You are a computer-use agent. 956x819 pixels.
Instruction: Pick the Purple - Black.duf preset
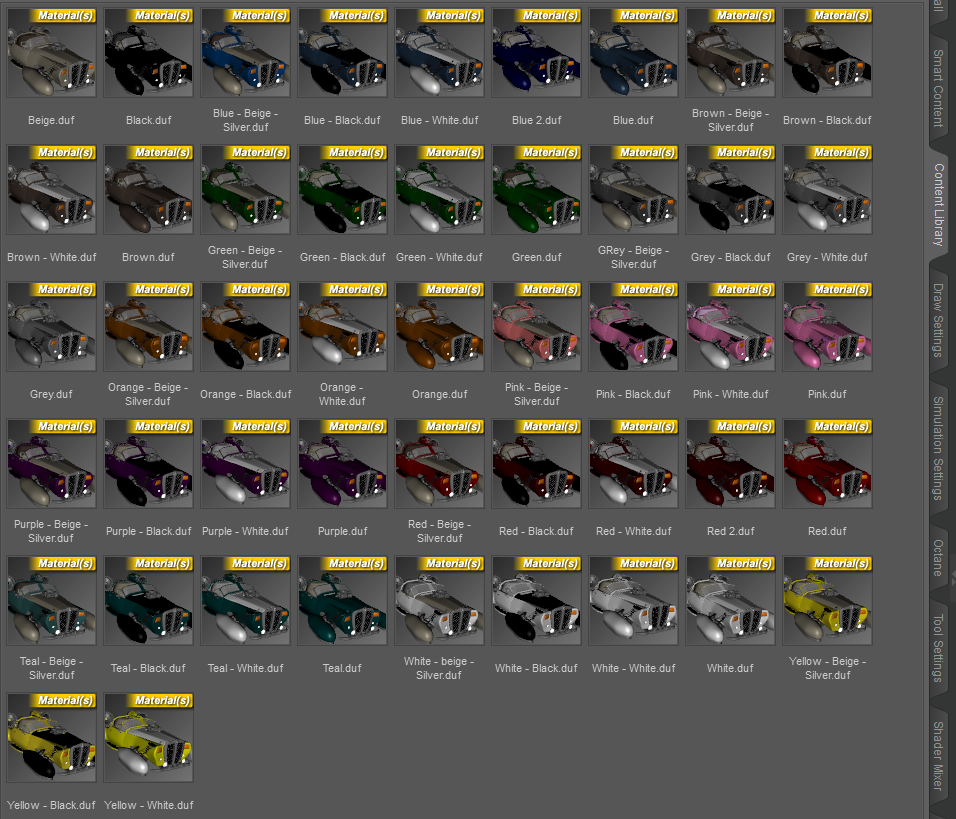click(x=148, y=463)
